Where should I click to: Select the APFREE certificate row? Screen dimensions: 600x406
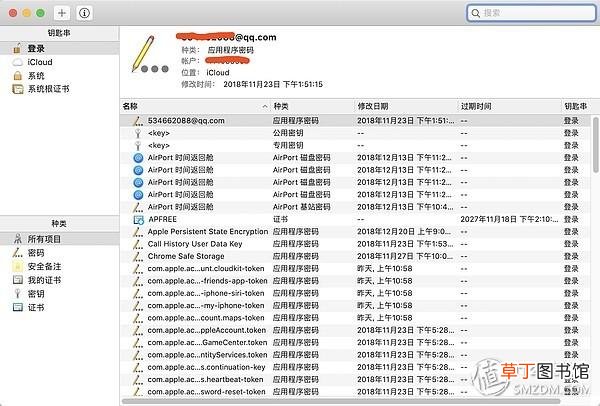(356, 219)
